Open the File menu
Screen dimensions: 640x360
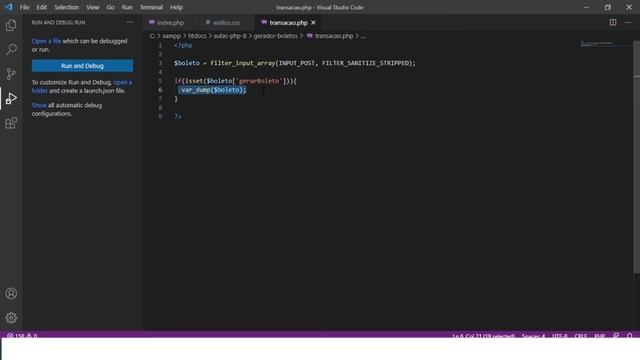(24, 7)
